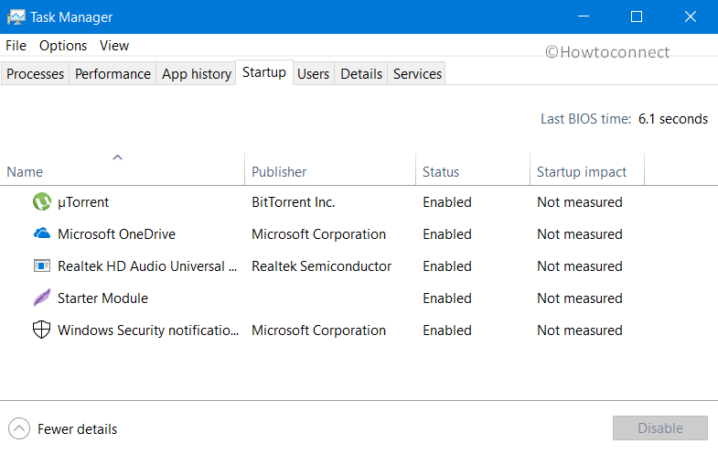Click Enabled status for µTorrent
This screenshot has width=718, height=455.
447,202
